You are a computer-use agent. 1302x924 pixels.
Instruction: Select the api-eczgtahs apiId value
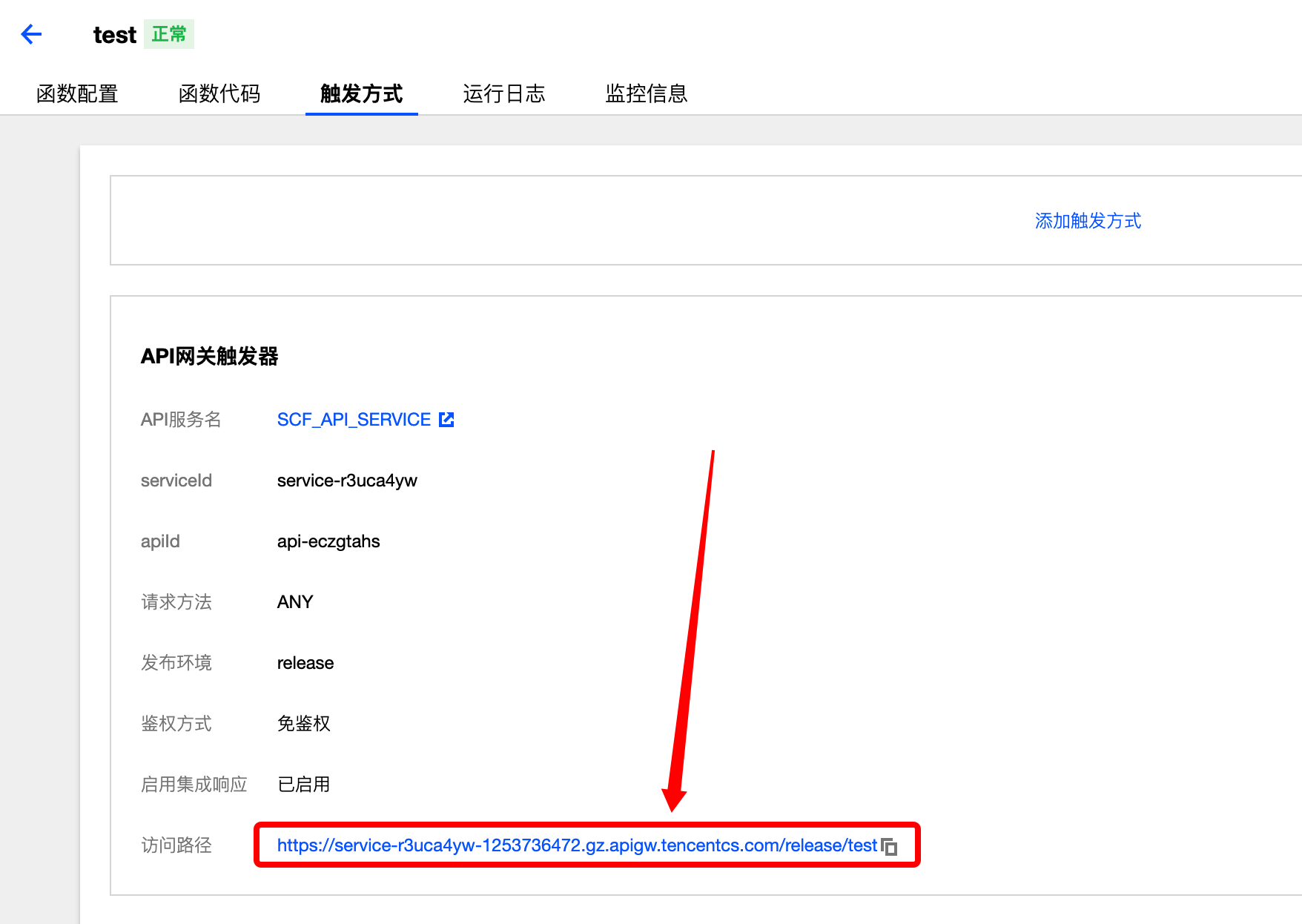pos(328,541)
